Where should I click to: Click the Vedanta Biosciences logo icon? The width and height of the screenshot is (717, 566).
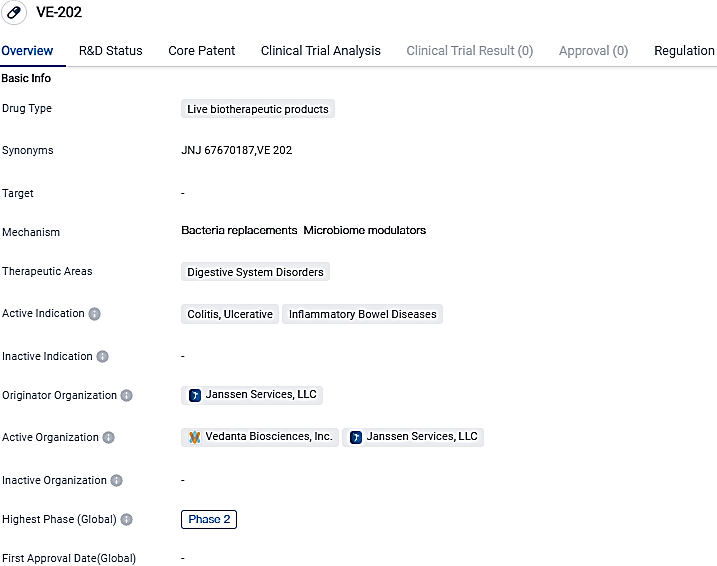pos(195,437)
